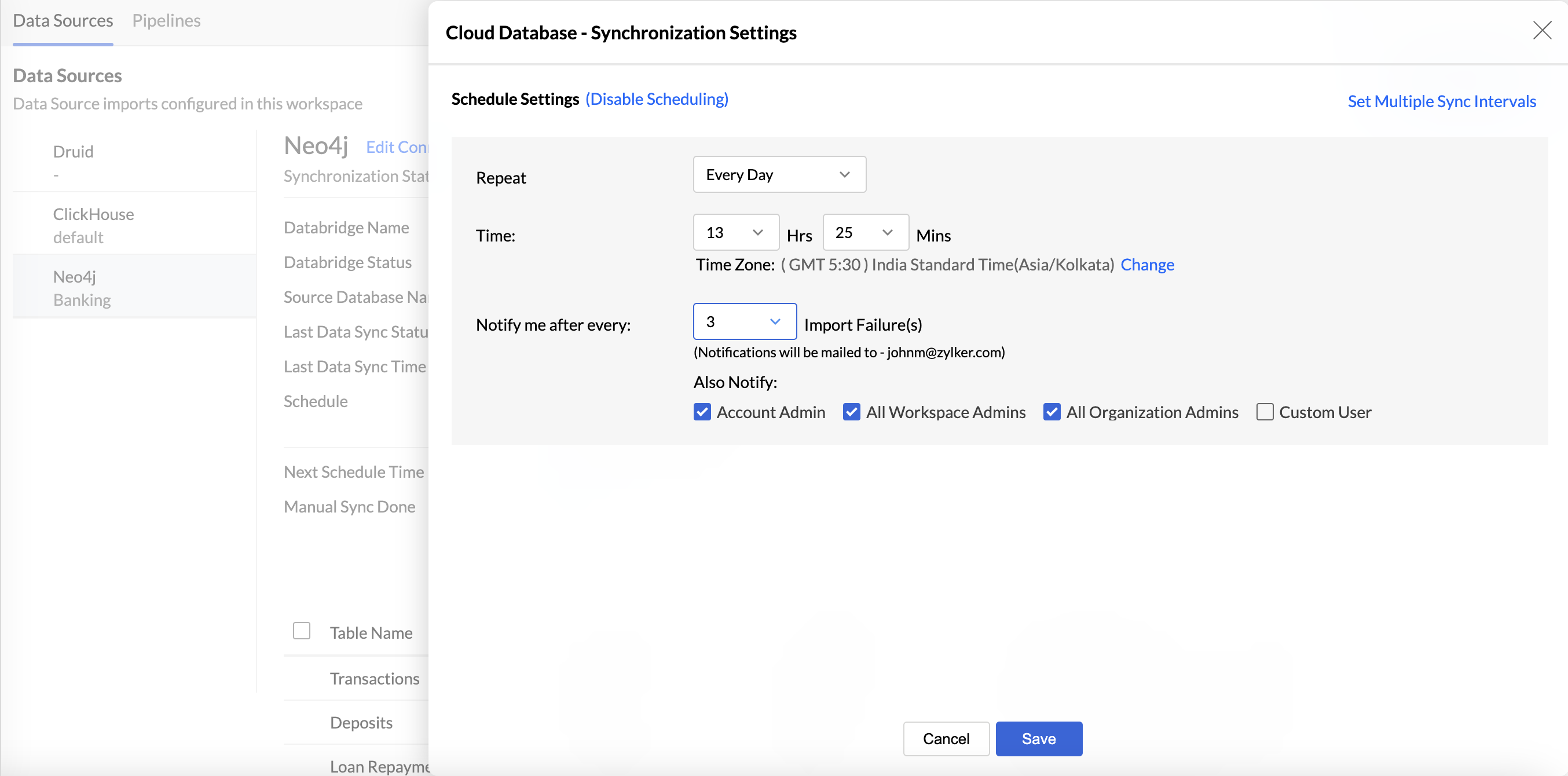This screenshot has height=776, width=1568.
Task: Open the import failure count dropdown
Action: coord(744,321)
